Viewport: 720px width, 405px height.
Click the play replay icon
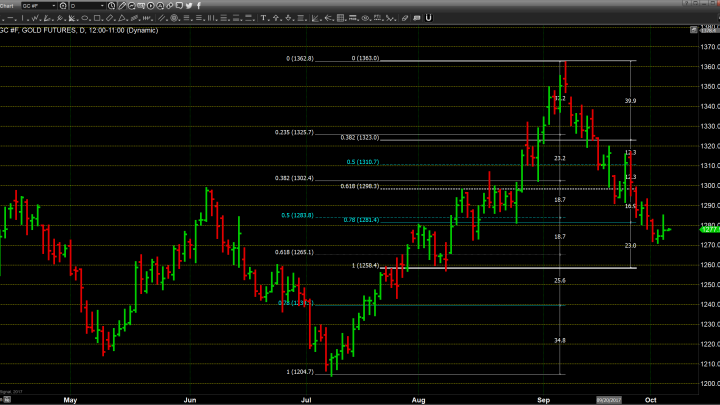click(151, 6)
